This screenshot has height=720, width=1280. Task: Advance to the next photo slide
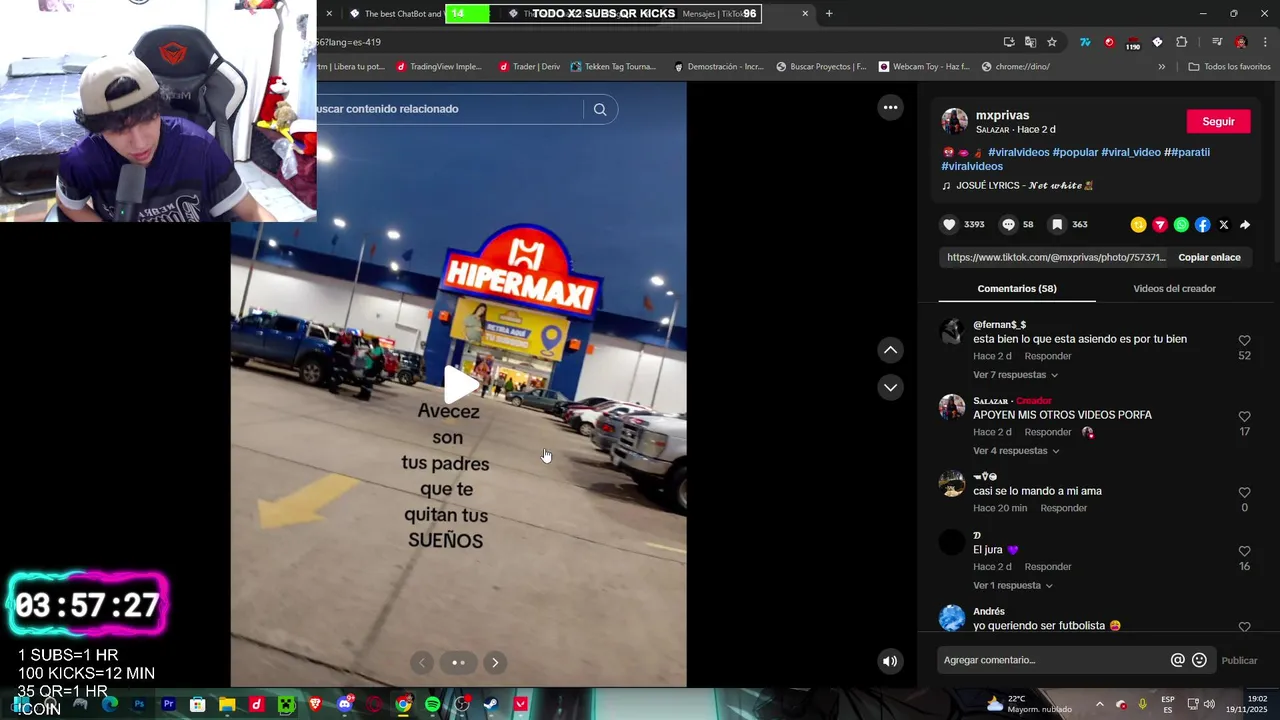click(495, 662)
